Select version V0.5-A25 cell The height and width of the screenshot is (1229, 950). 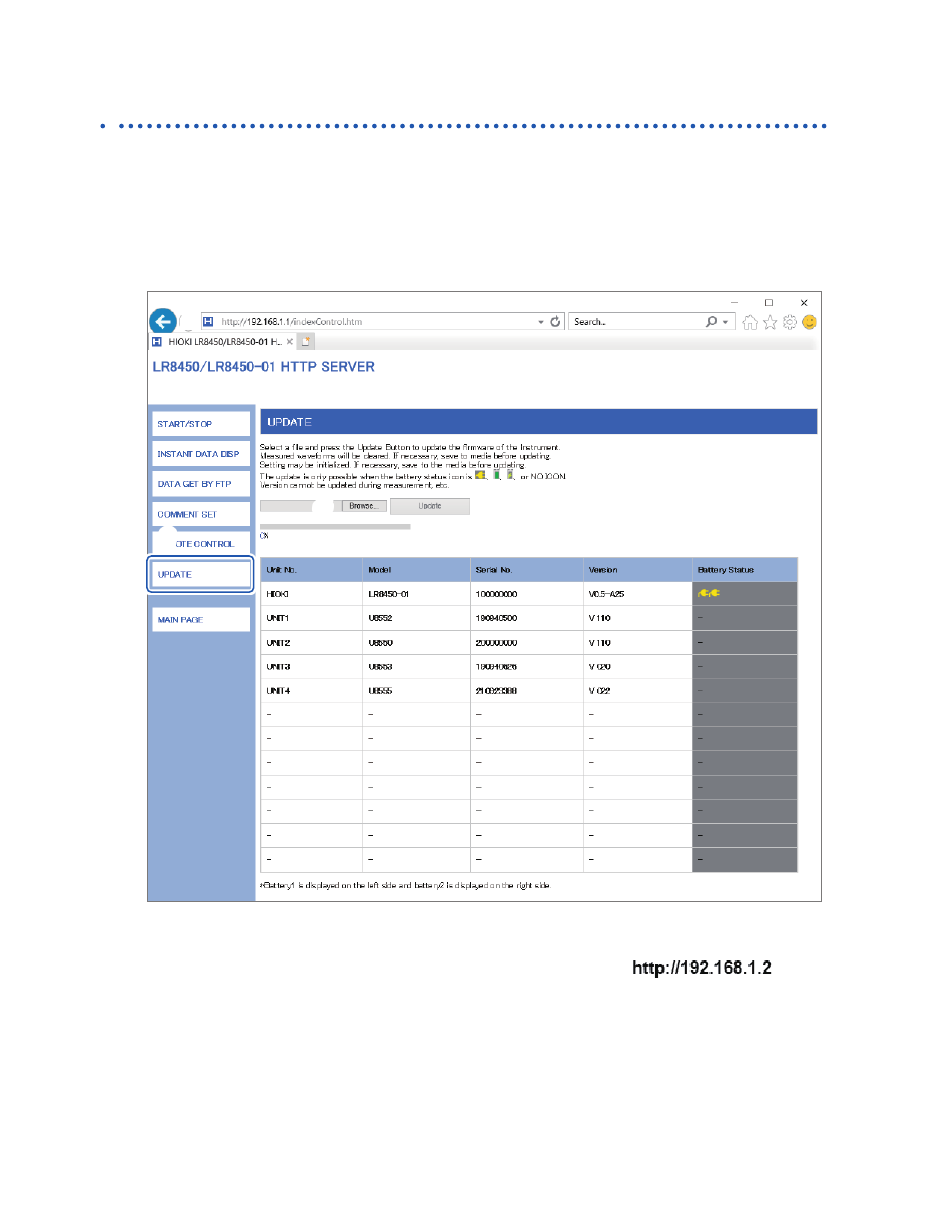637,594
